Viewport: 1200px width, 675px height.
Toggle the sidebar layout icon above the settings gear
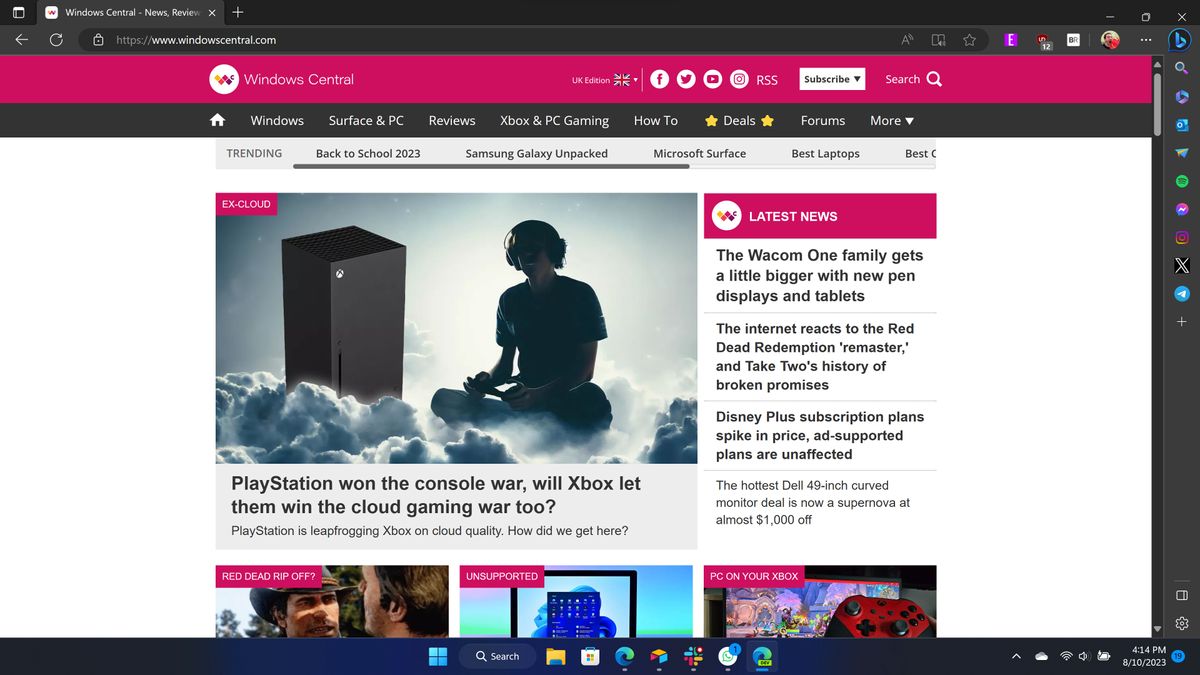(x=1181, y=595)
